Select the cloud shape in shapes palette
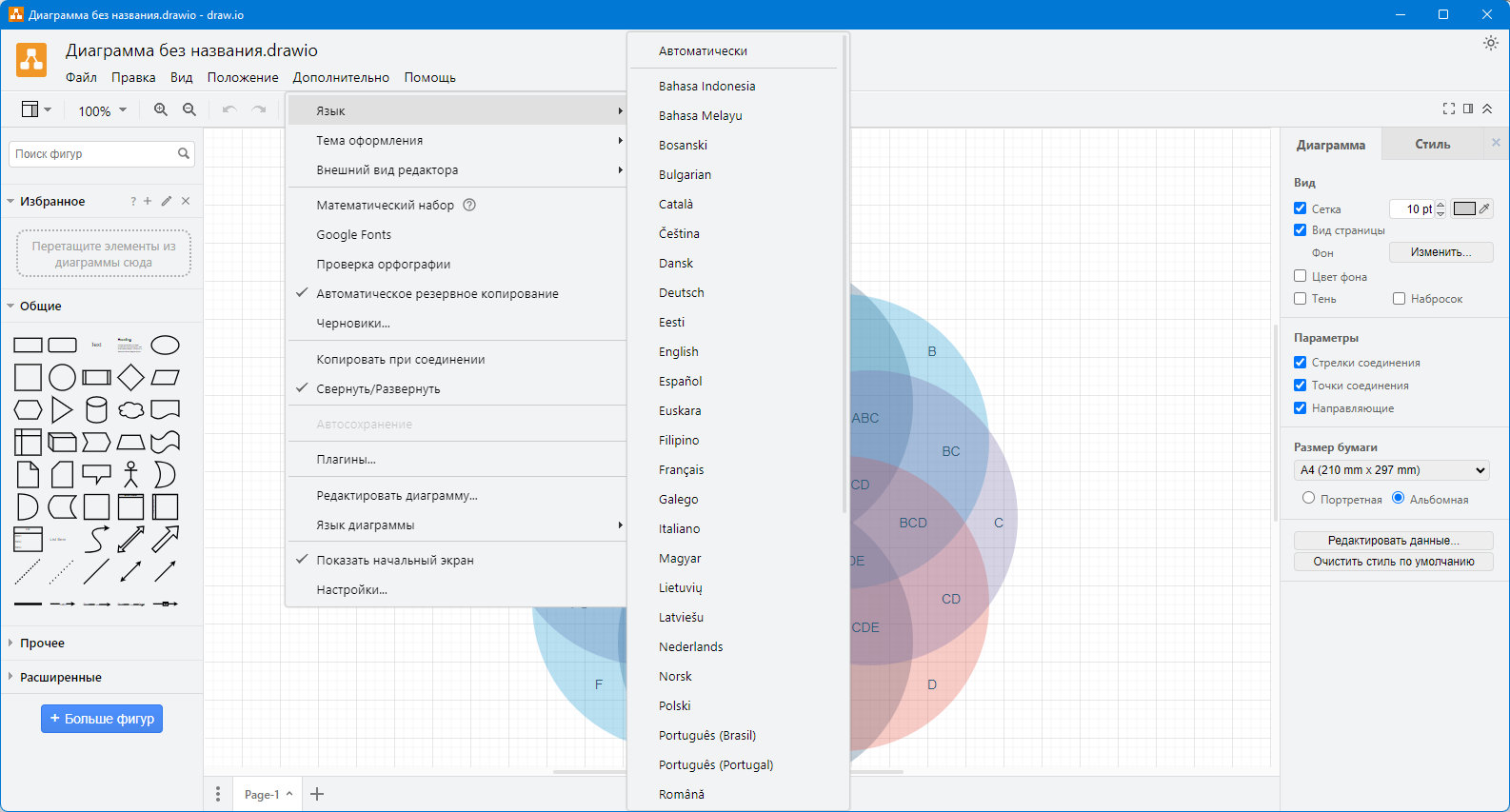 [130, 410]
